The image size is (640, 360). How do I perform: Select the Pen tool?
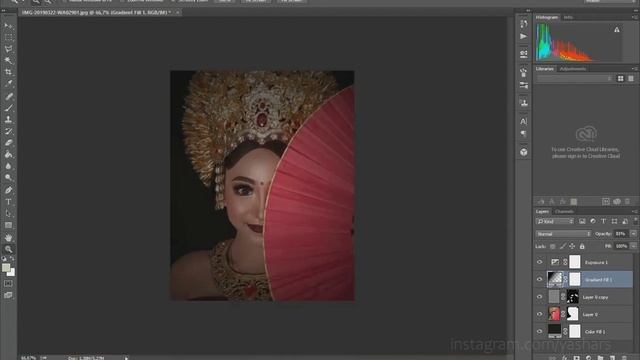[8, 190]
